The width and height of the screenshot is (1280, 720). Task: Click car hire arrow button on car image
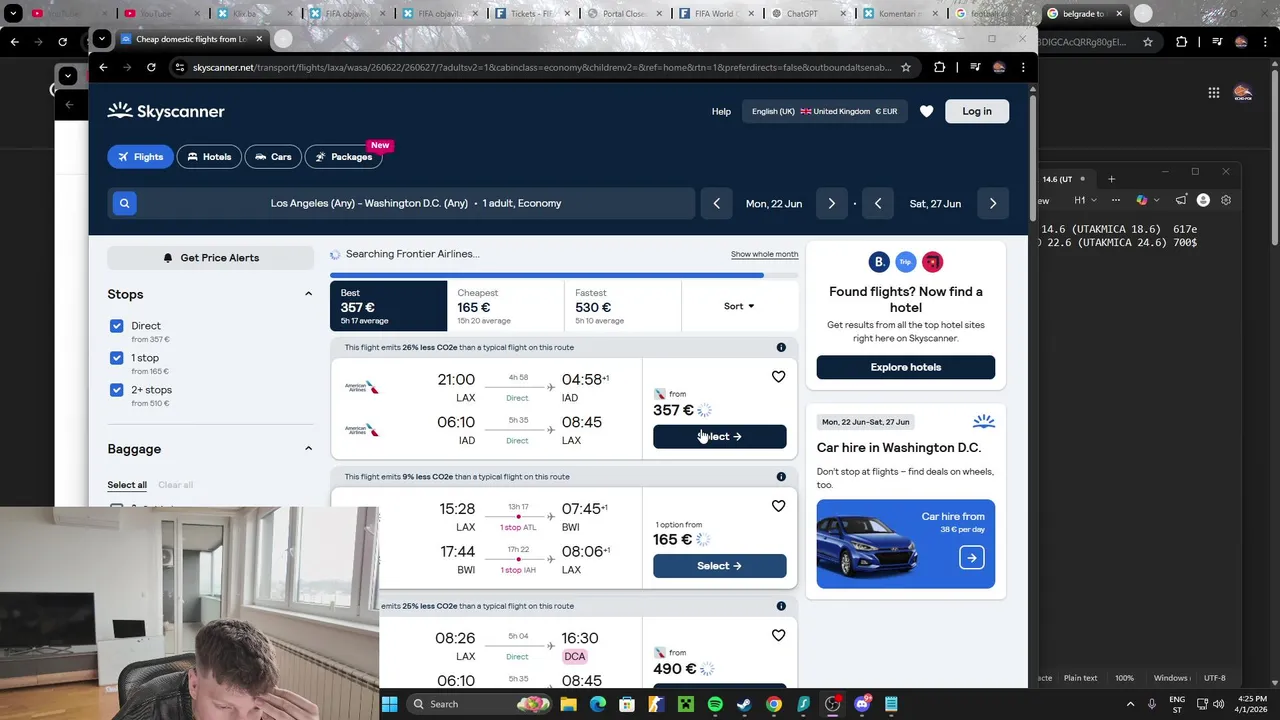tap(971, 557)
